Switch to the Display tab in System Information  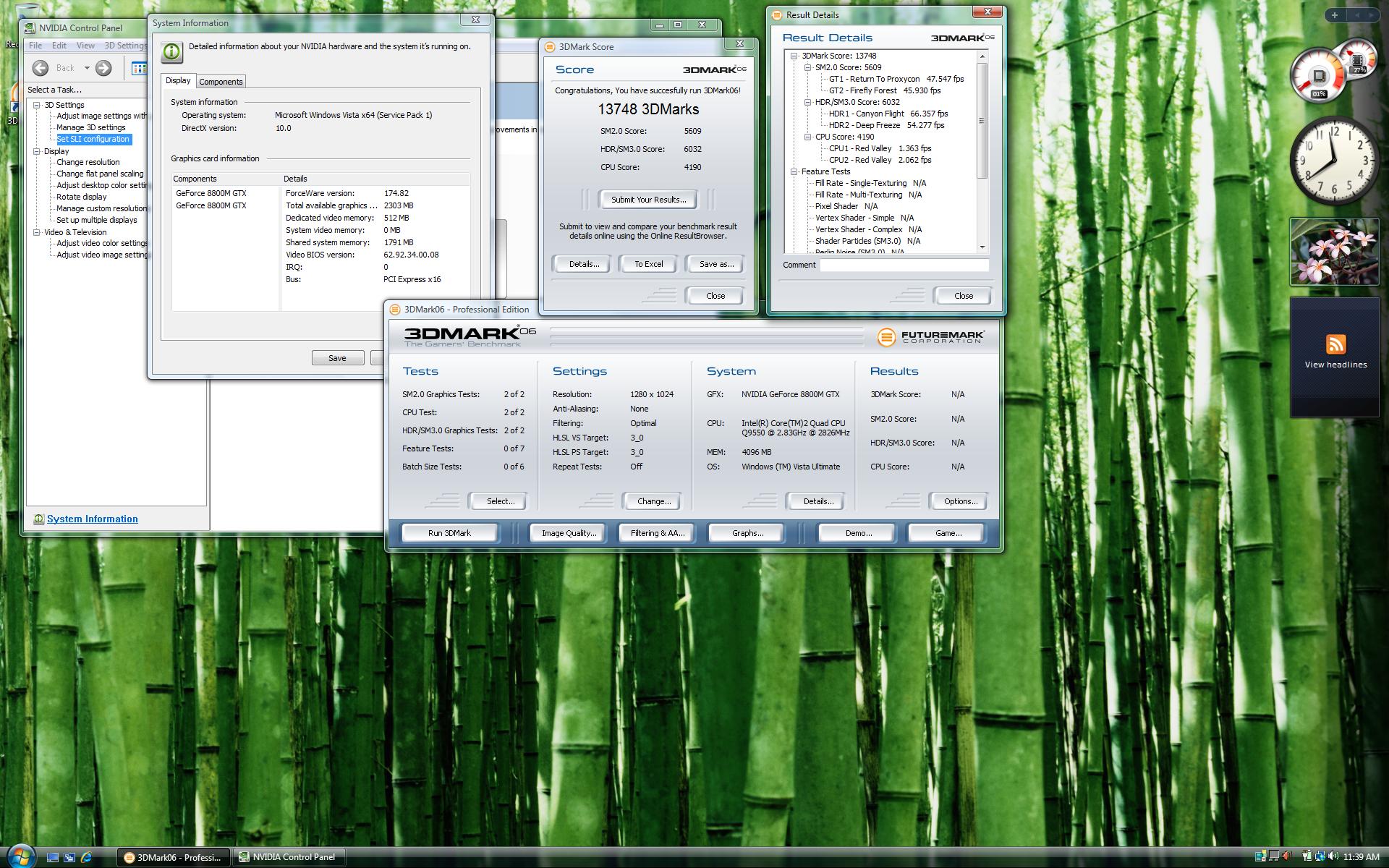coord(178,80)
